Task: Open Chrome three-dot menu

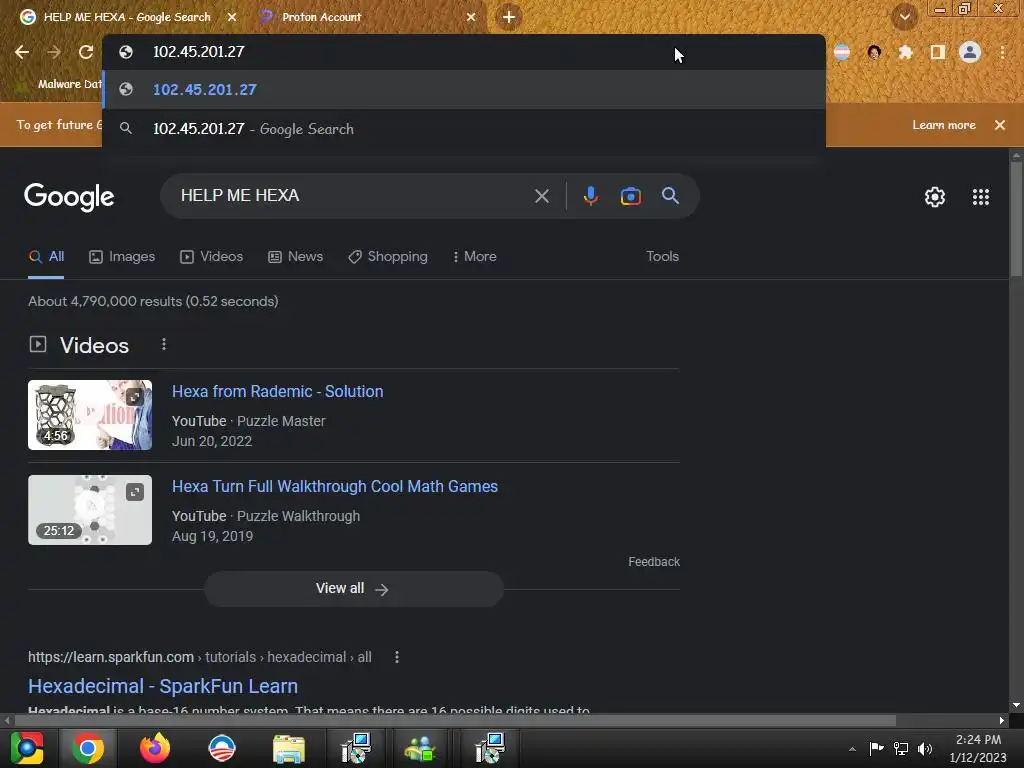Action: tap(1002, 52)
